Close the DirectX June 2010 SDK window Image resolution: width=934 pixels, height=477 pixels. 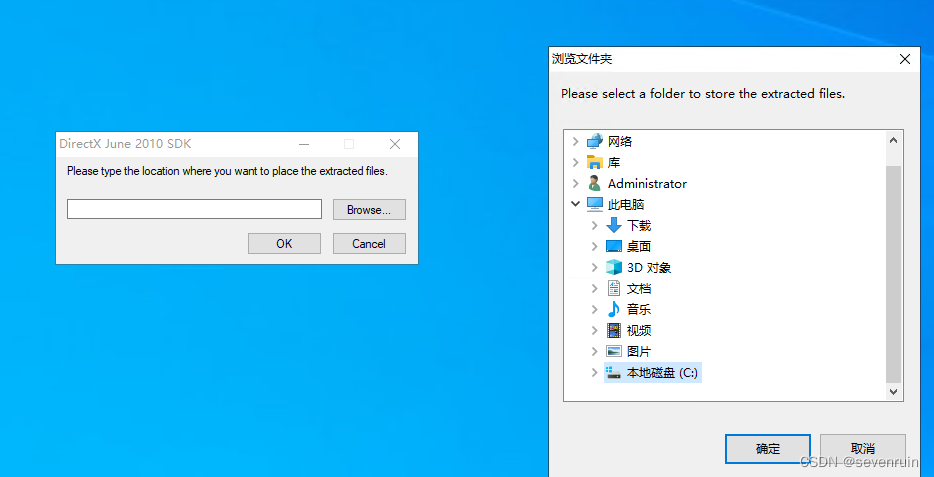click(x=395, y=144)
